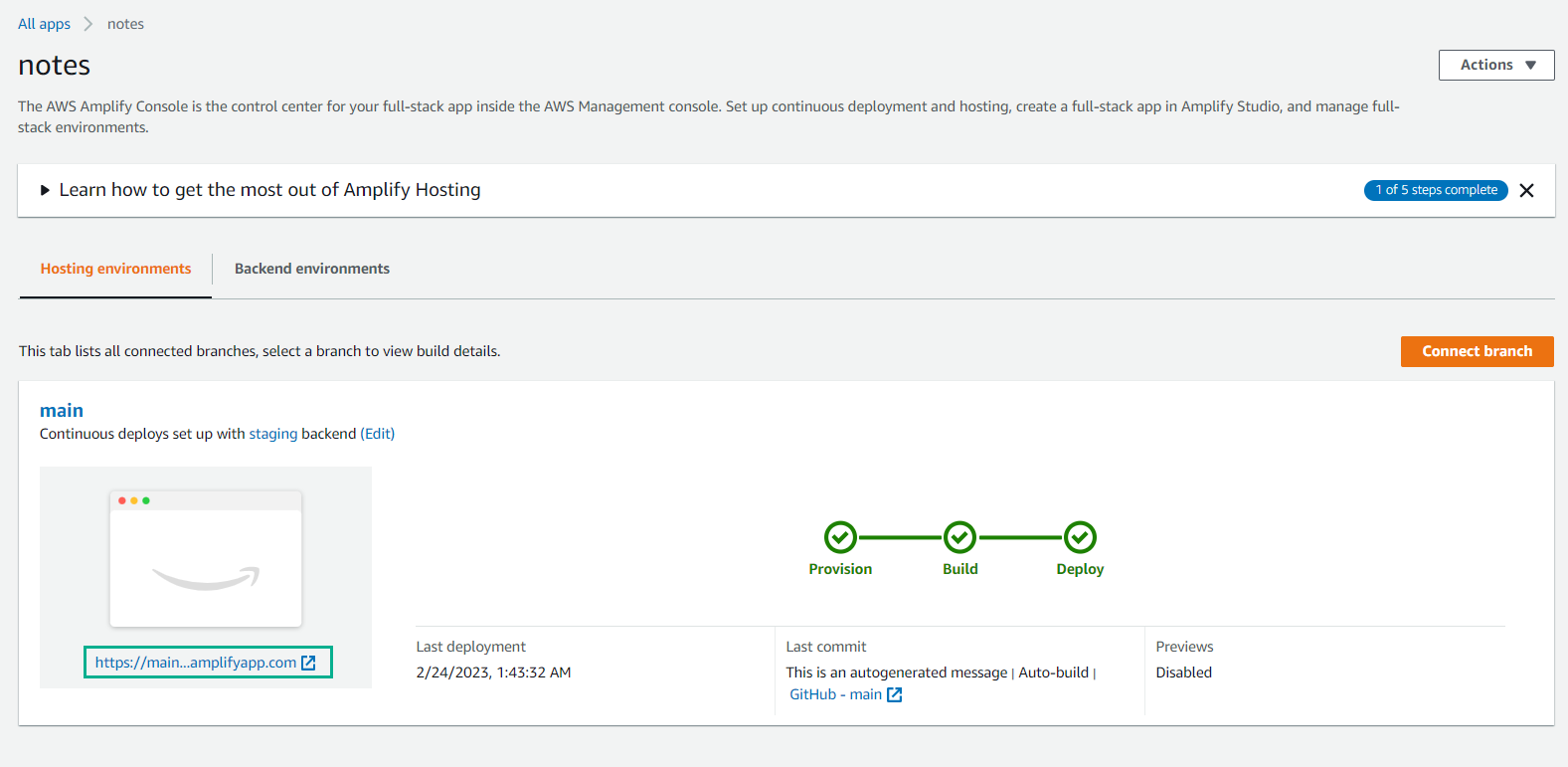Click the 1 of 5 steps complete badge
This screenshot has height=767, width=1568.
click(1436, 190)
